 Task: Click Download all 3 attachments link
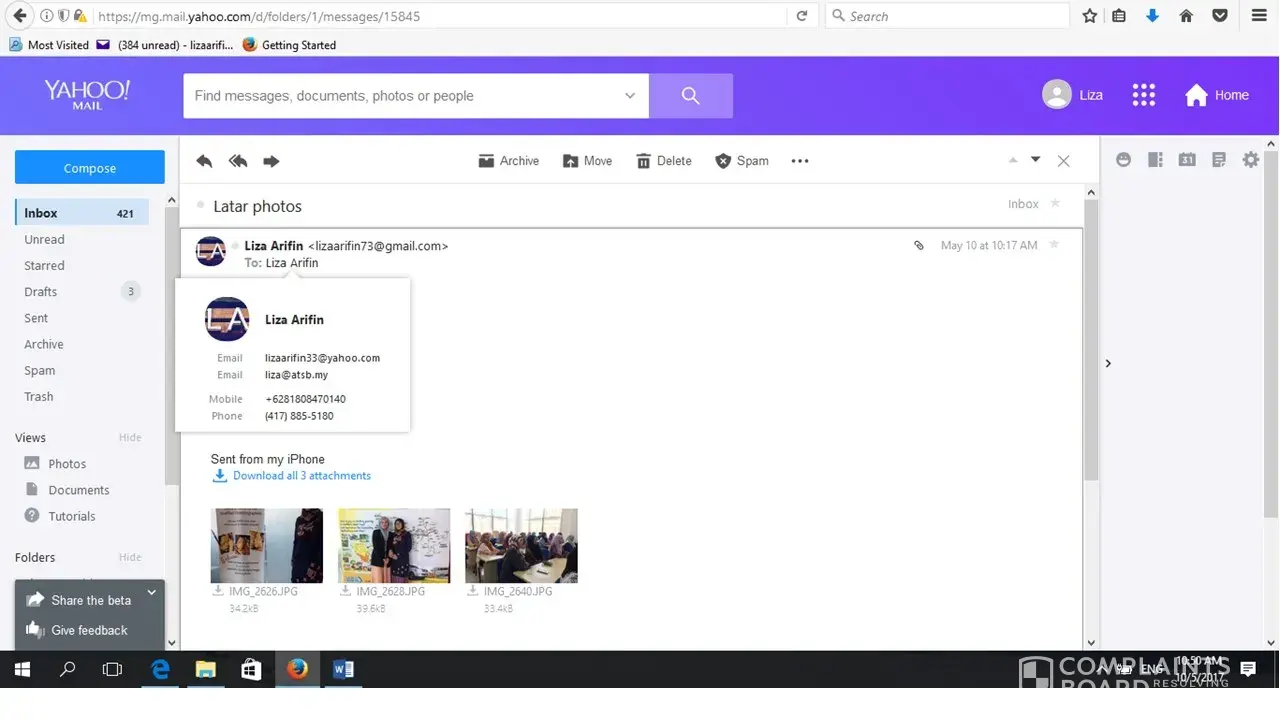click(301, 476)
